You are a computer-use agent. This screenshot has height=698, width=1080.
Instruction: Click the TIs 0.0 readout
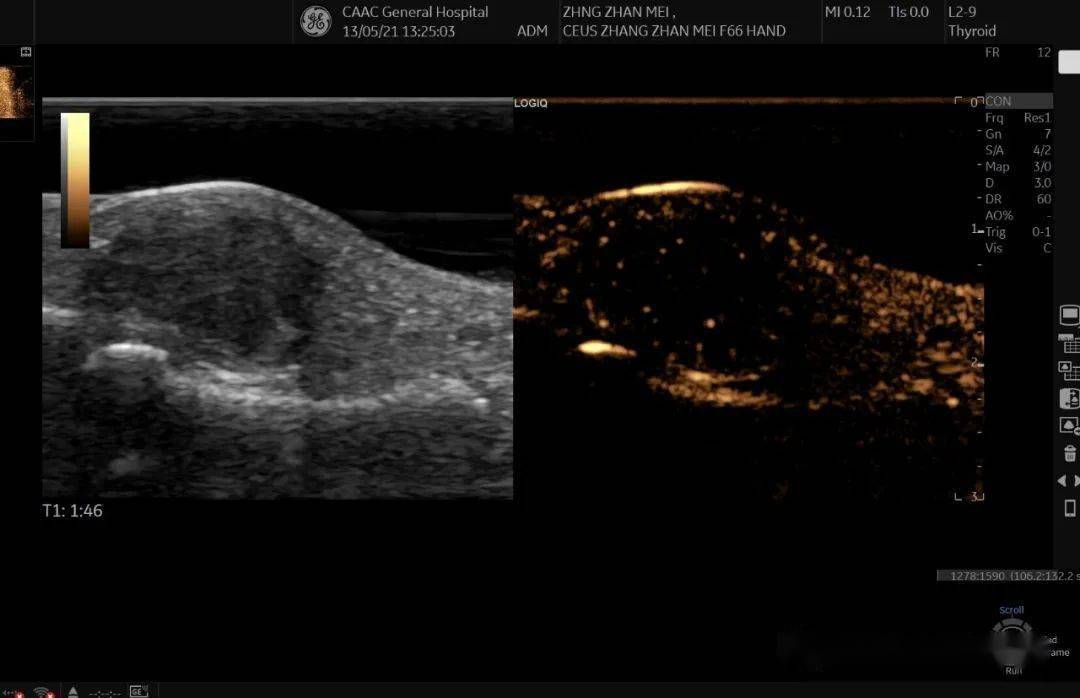click(x=908, y=12)
